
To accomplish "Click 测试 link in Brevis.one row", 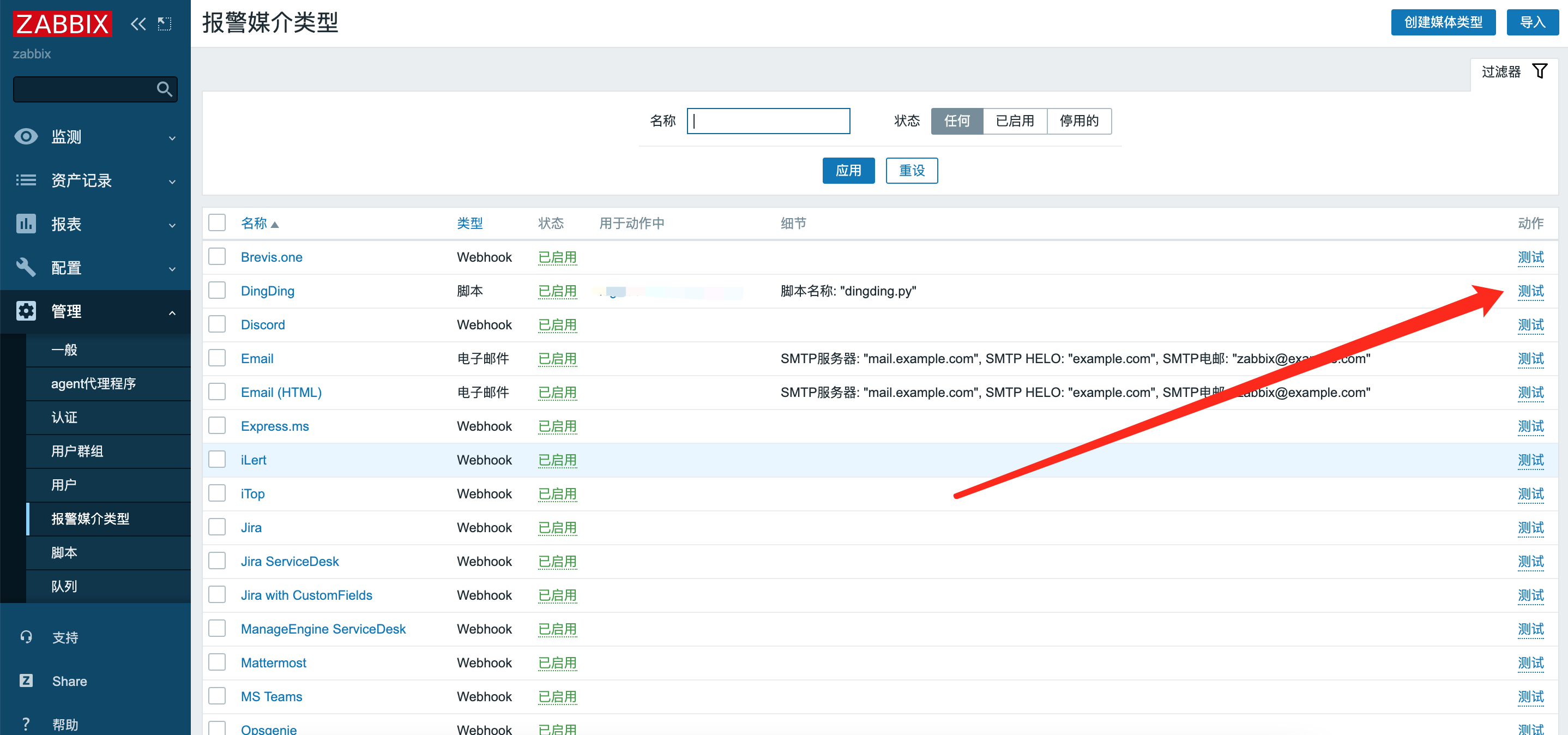I will (x=1530, y=257).
